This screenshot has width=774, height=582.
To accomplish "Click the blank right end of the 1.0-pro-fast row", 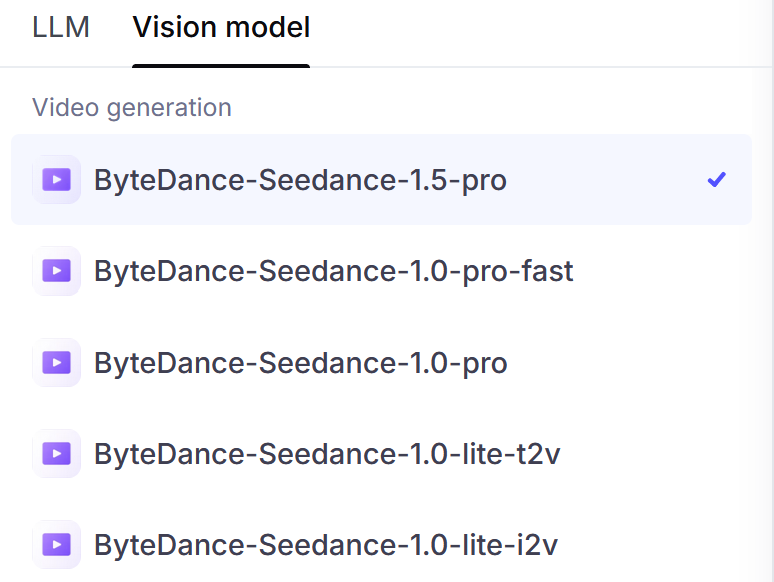I will pos(680,271).
